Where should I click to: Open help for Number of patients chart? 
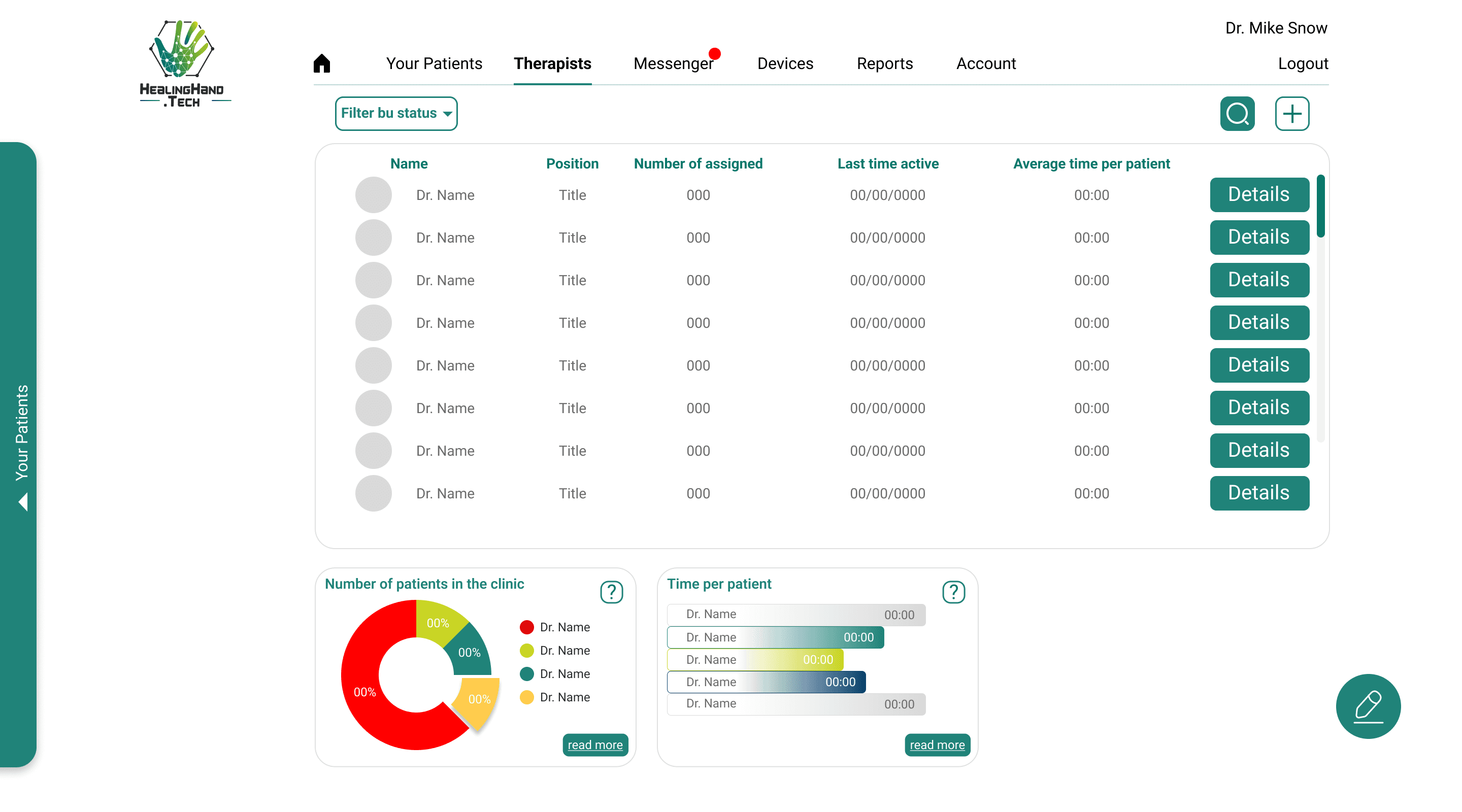click(611, 592)
